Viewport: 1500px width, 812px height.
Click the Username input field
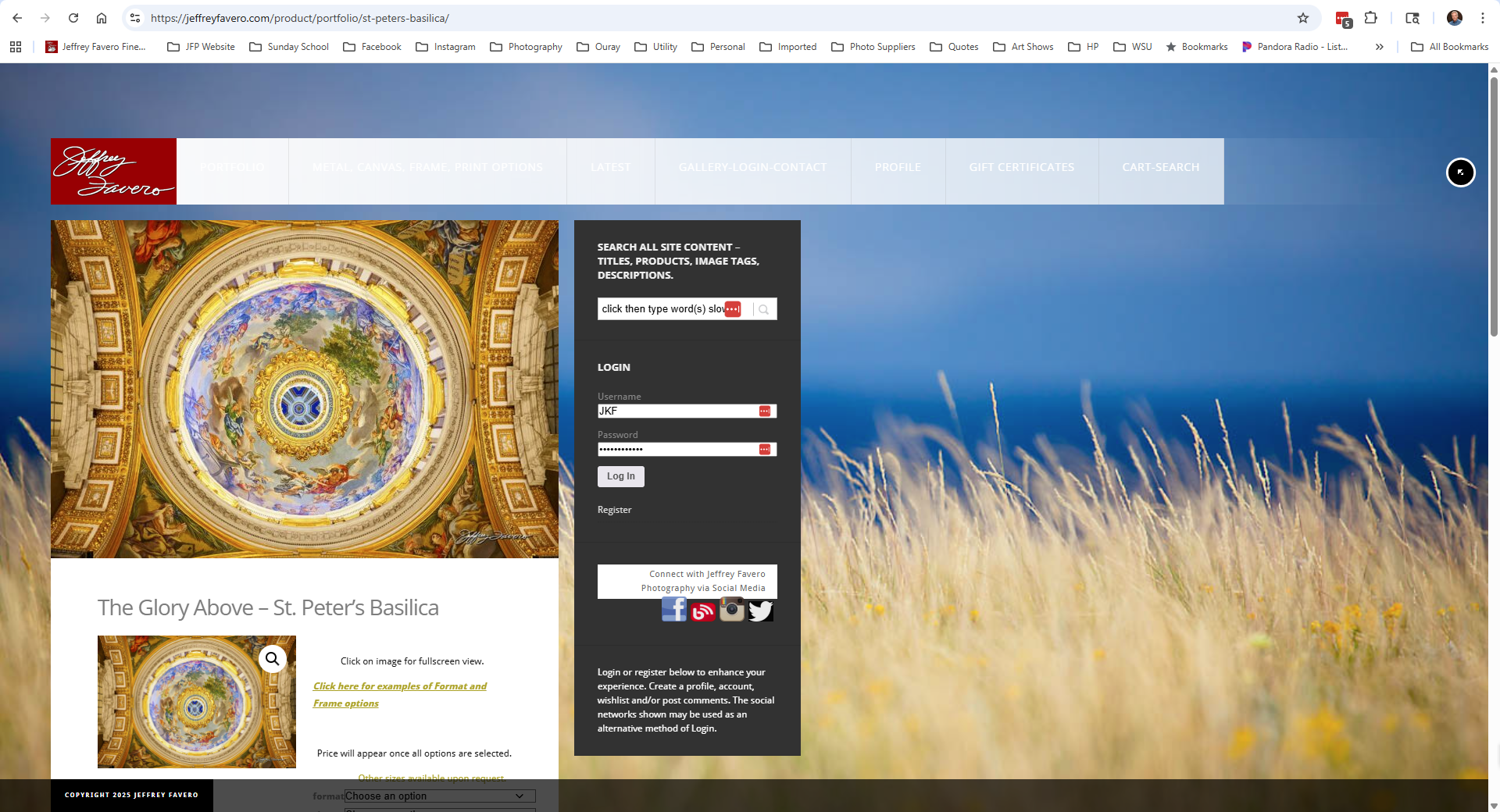click(677, 411)
